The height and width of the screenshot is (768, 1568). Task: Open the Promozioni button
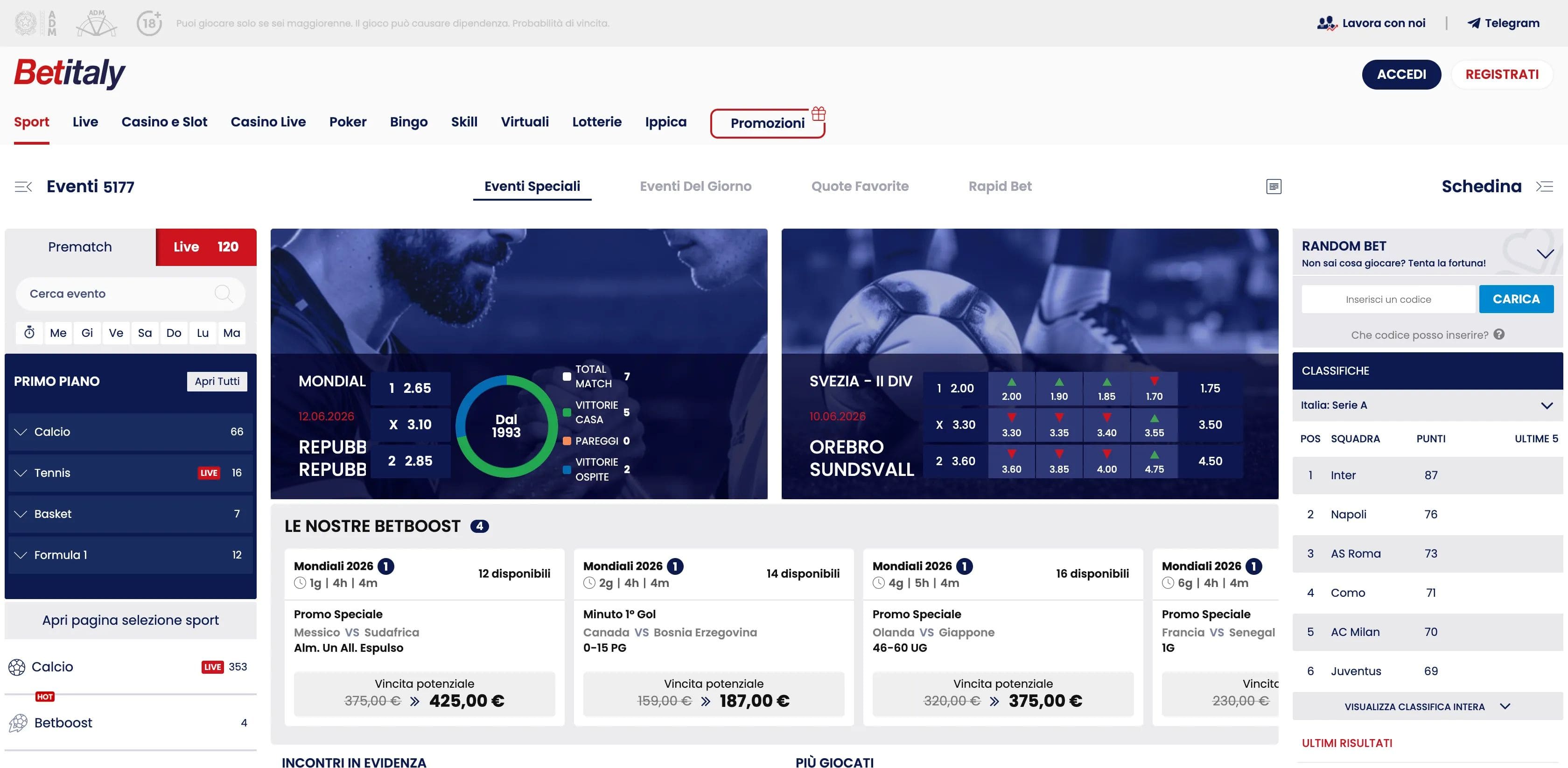click(768, 124)
